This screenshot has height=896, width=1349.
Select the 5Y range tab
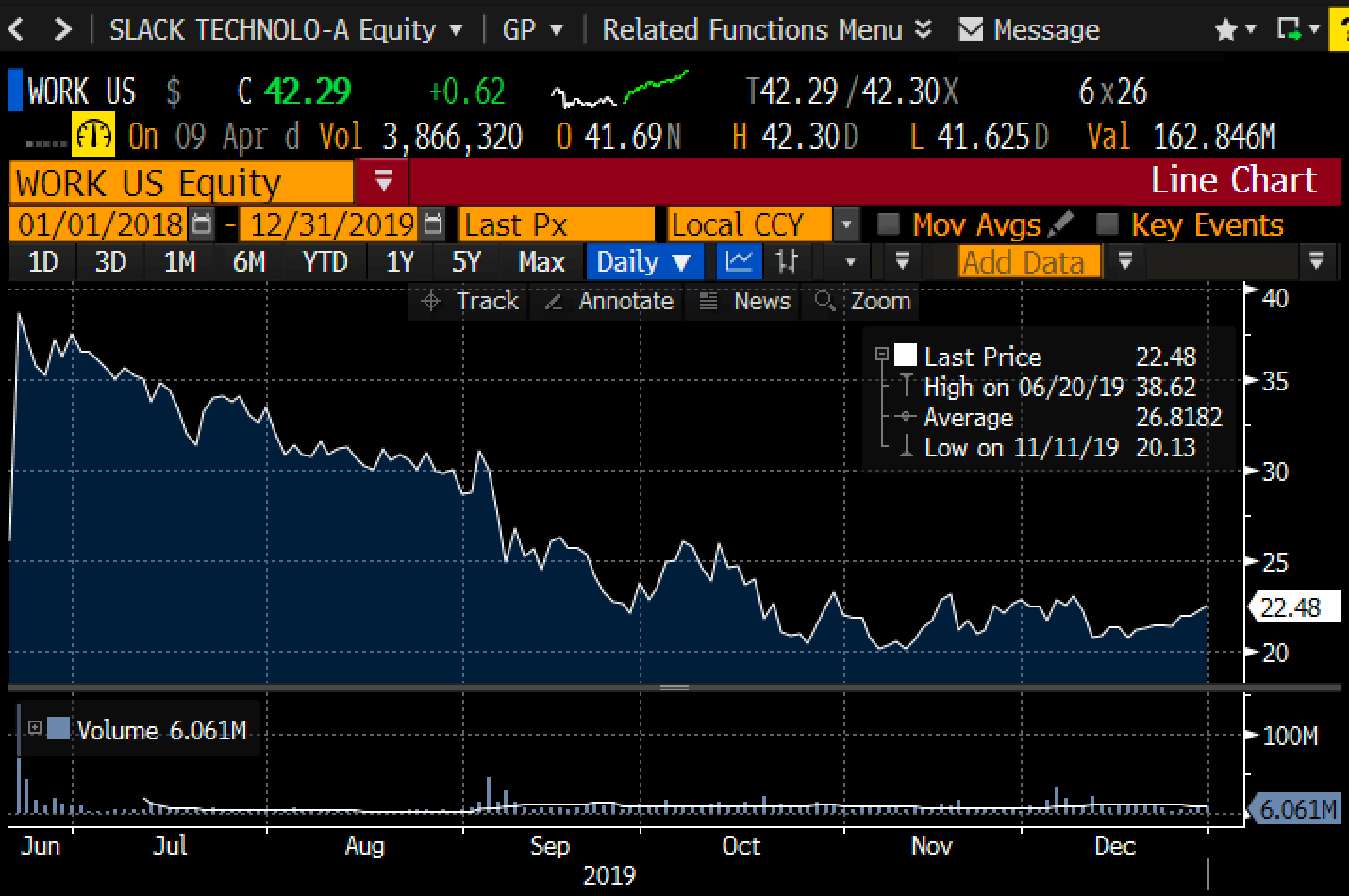[x=467, y=261]
